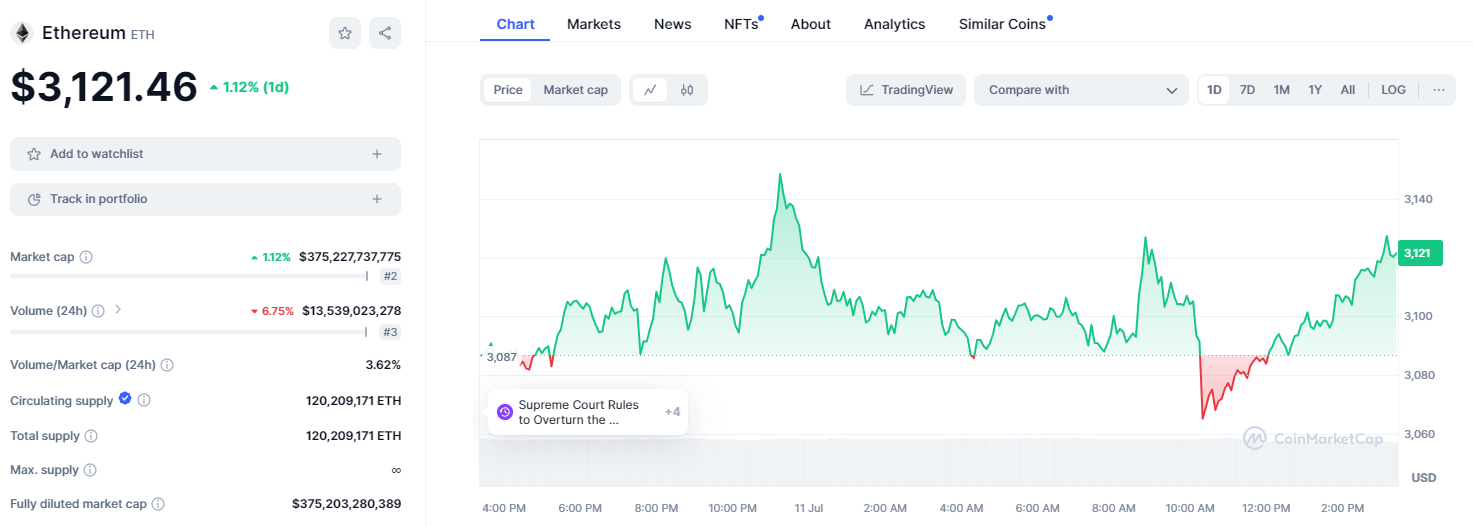Expand Volume (24h) chevron arrow
1473x527 pixels.
point(118,310)
